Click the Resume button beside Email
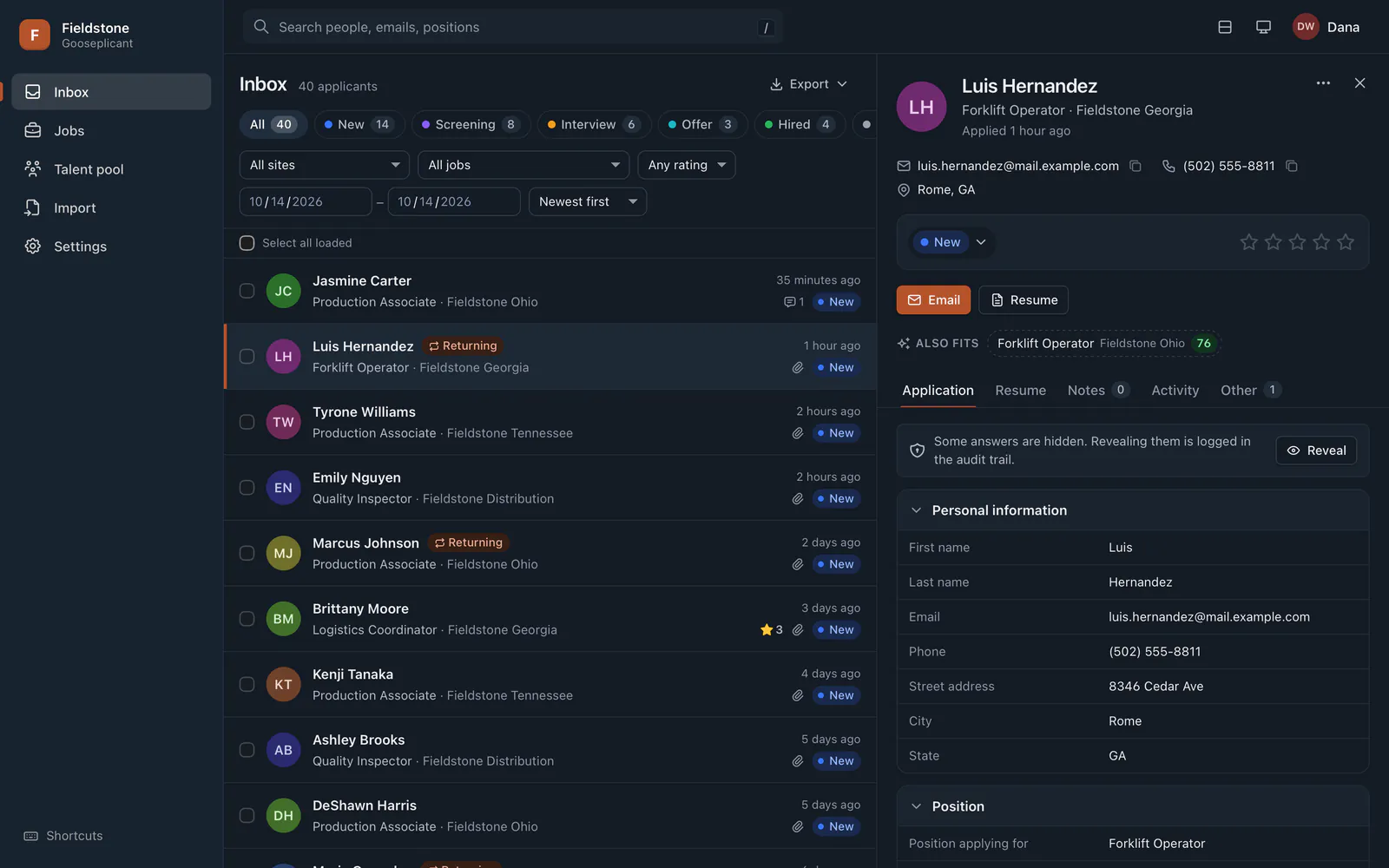The image size is (1389, 868). tap(1024, 300)
